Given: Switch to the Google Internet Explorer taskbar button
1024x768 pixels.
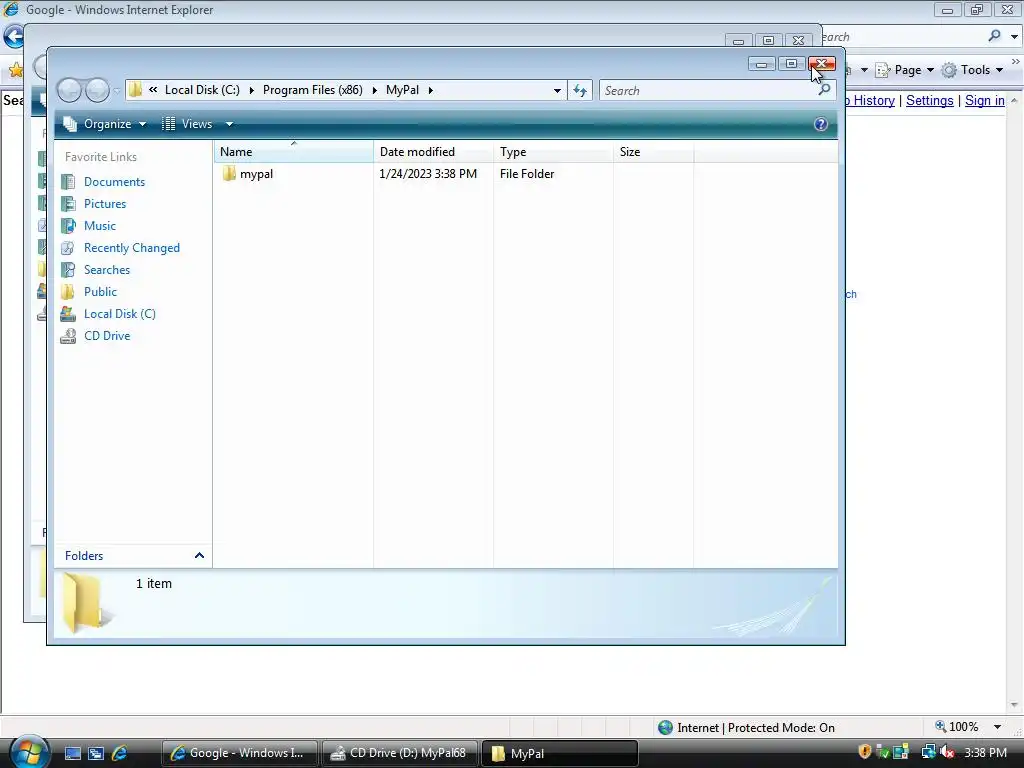Looking at the screenshot, I should pos(240,753).
